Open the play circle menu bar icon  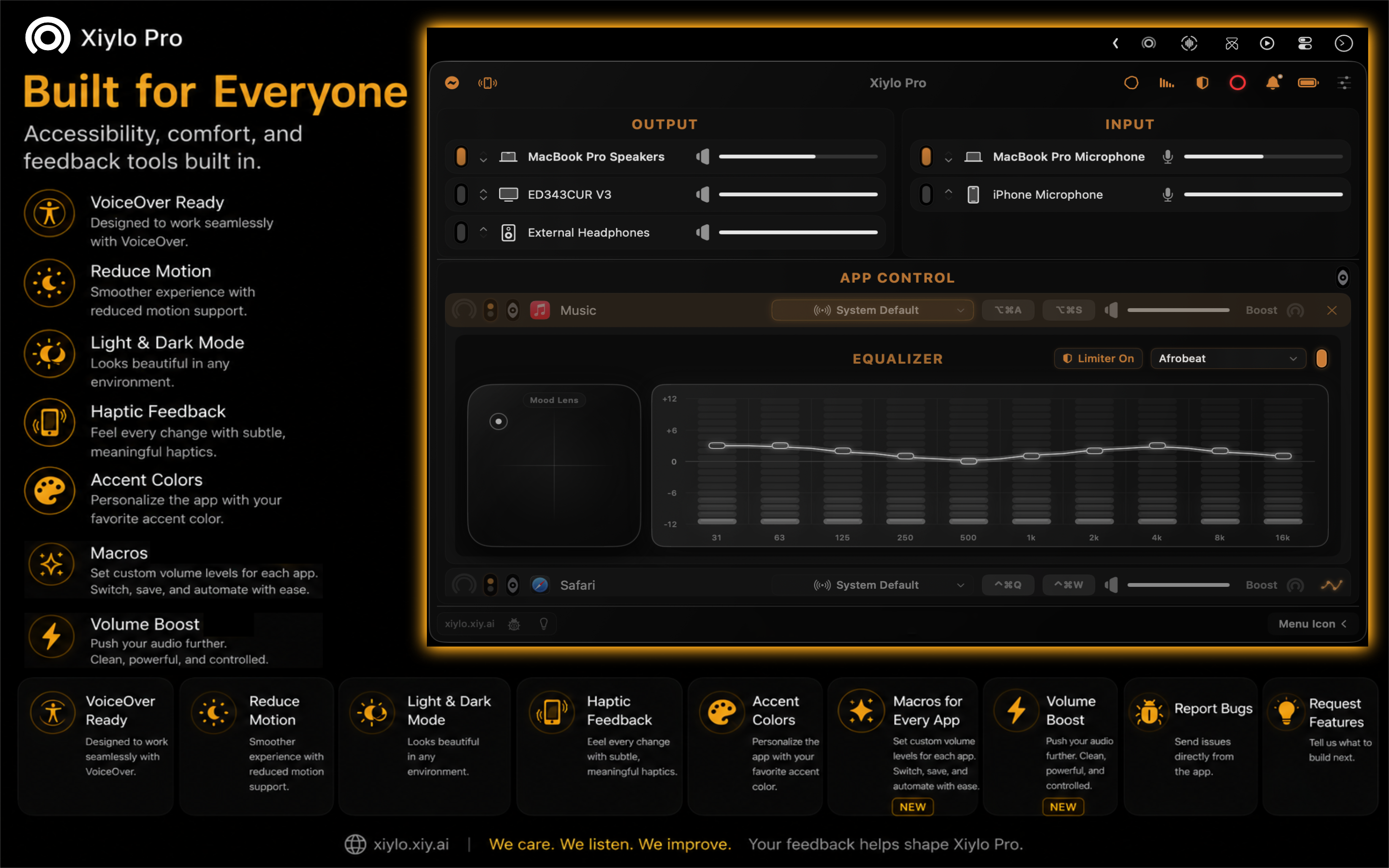[x=1267, y=43]
